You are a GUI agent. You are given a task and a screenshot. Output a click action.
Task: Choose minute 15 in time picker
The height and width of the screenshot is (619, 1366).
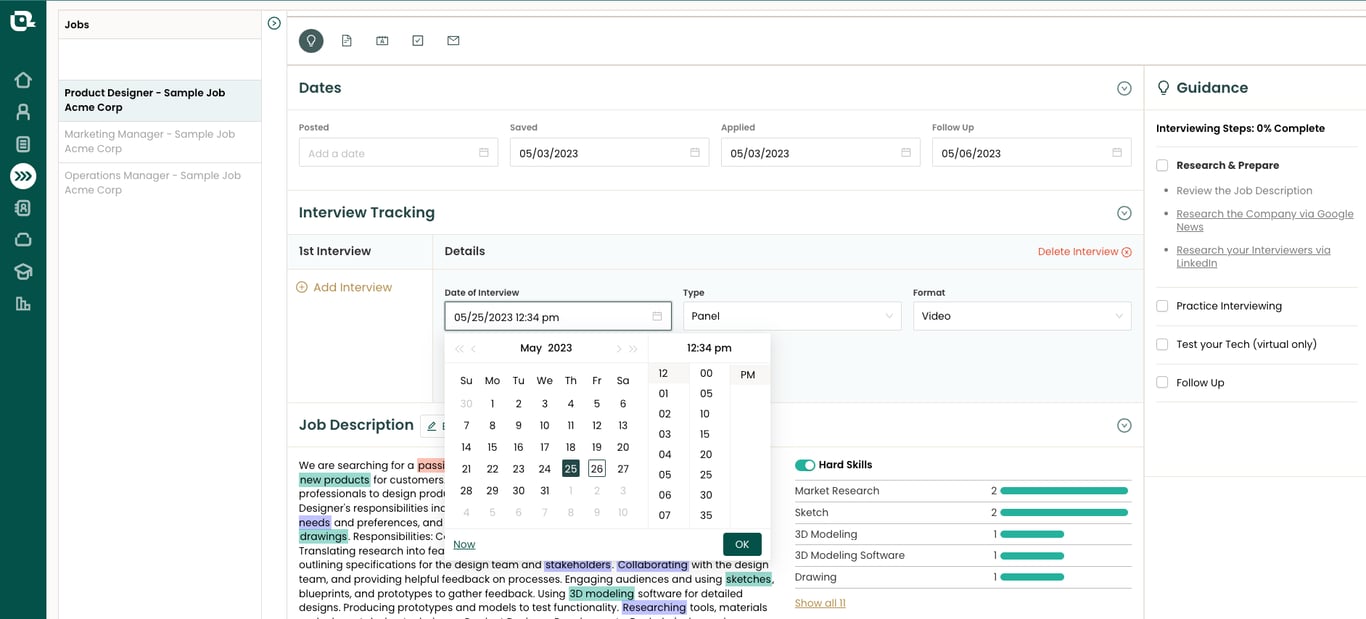[705, 434]
